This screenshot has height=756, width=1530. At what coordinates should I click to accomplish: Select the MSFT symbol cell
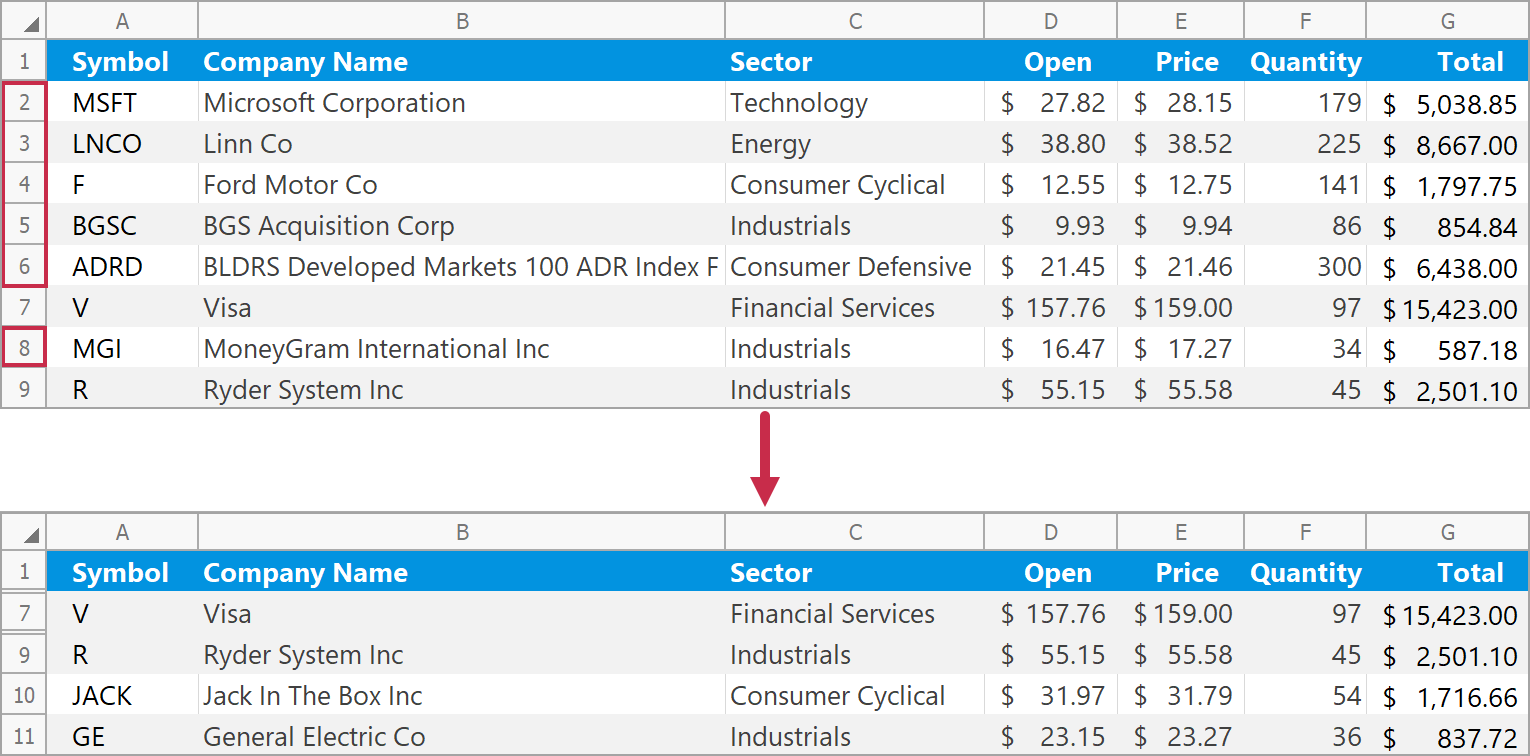click(x=105, y=103)
